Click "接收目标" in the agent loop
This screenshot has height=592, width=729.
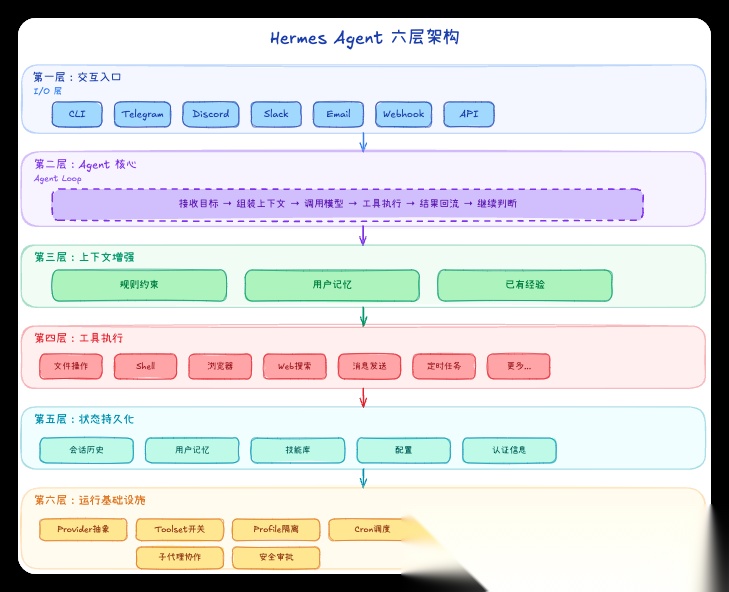coord(199,203)
